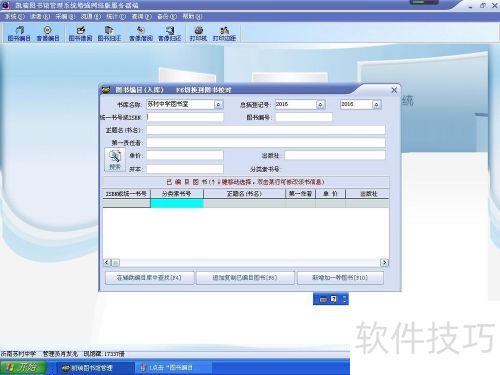The width and height of the screenshot is (500, 375).
Task: Click the 开本 input field
Action: pyautogui.click(x=185, y=169)
